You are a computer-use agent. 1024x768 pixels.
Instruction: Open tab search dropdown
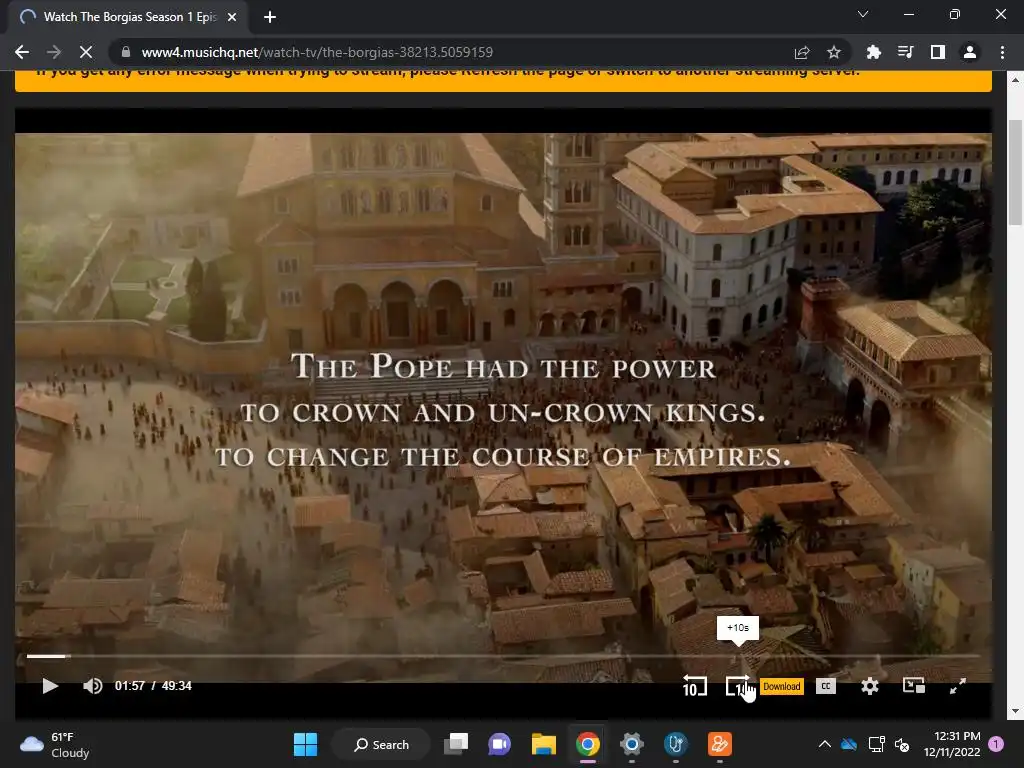pyautogui.click(x=863, y=14)
